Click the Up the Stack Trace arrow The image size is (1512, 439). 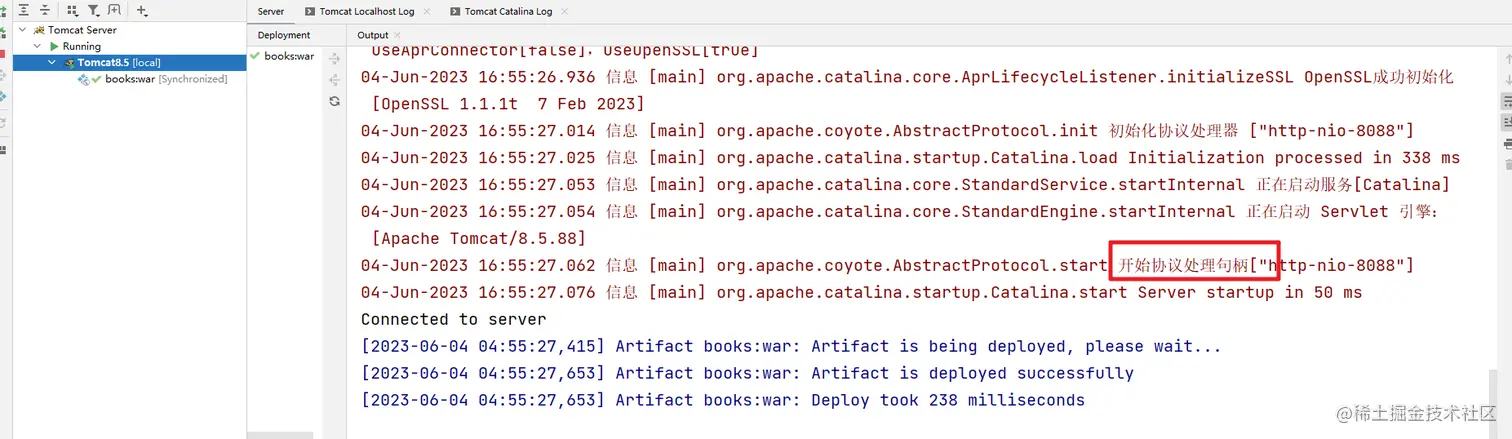(1507, 59)
